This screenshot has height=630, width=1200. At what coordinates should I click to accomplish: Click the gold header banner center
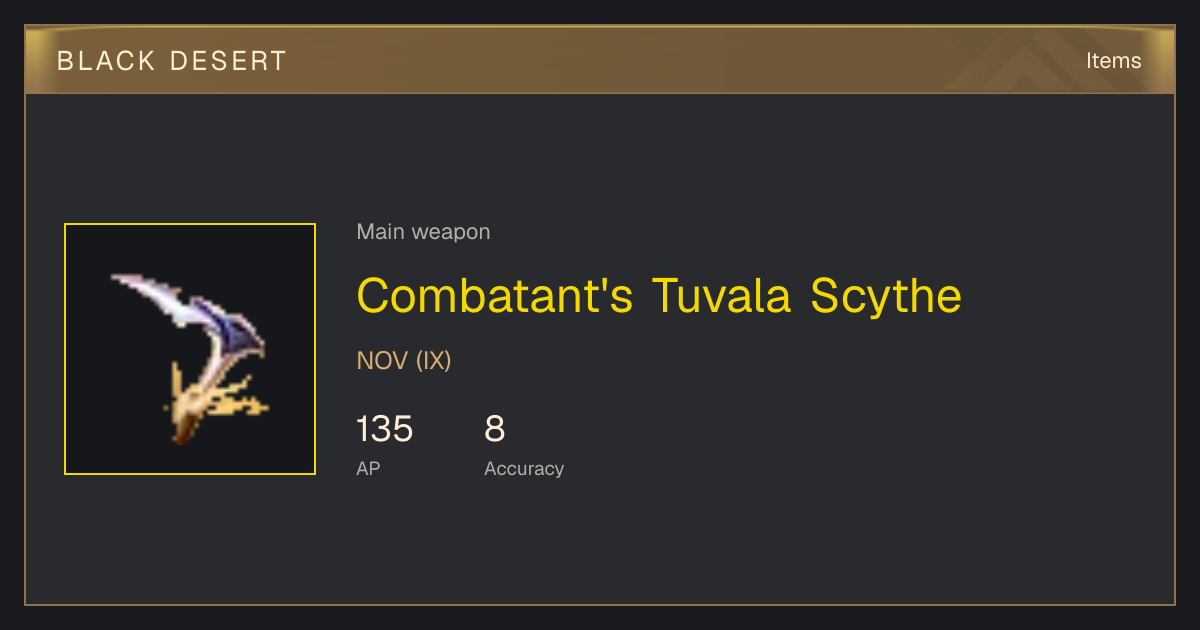(600, 61)
